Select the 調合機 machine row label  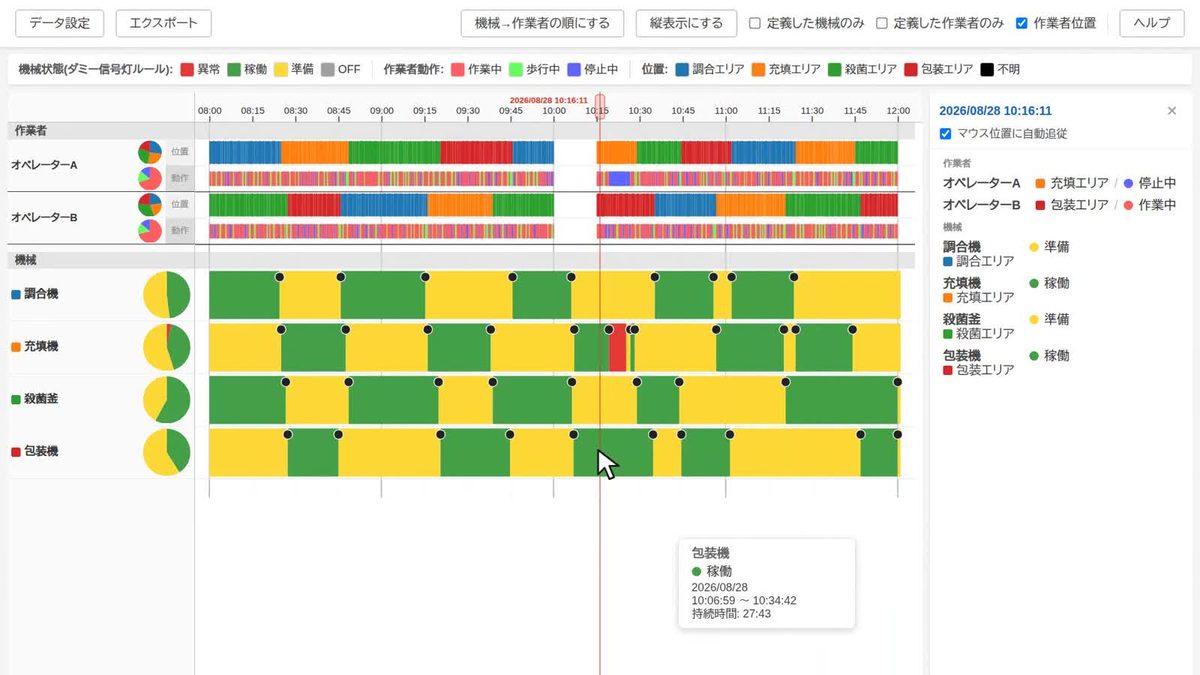point(41,294)
